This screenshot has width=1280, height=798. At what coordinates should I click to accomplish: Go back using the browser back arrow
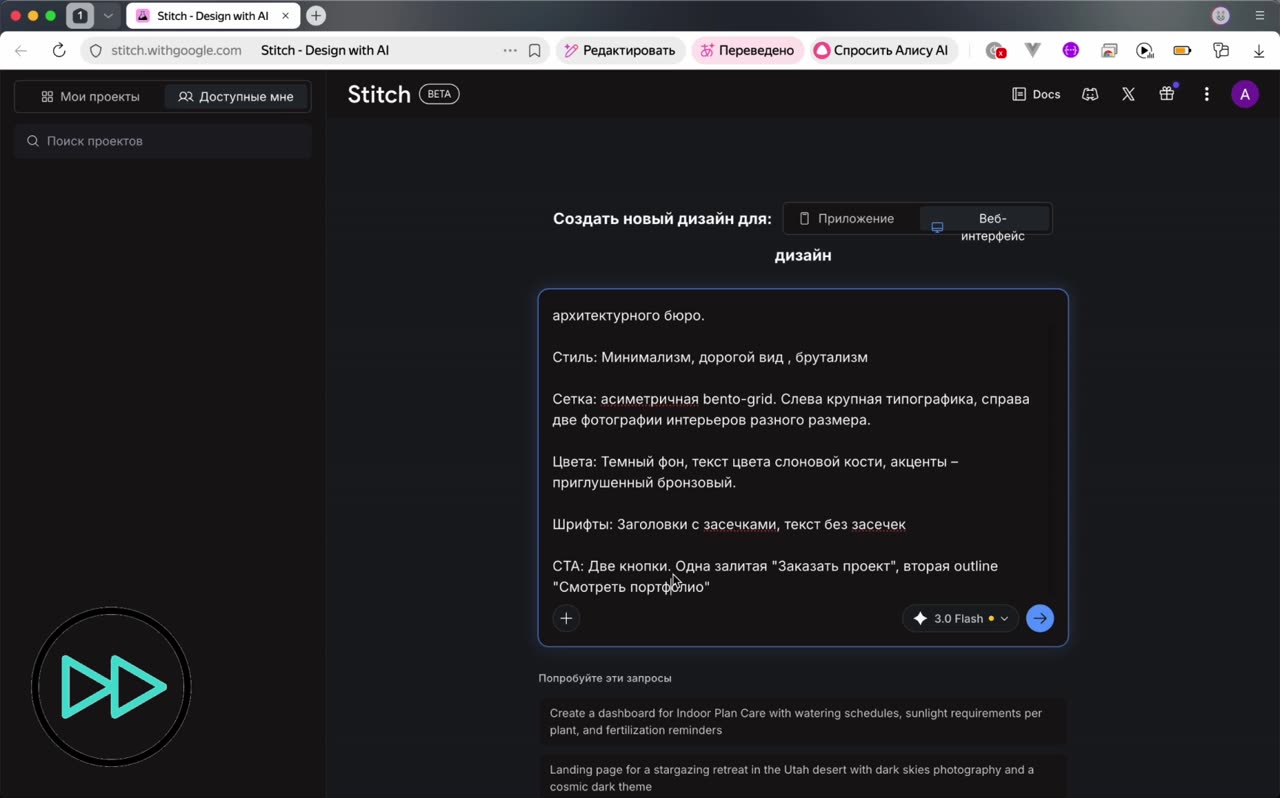21,50
